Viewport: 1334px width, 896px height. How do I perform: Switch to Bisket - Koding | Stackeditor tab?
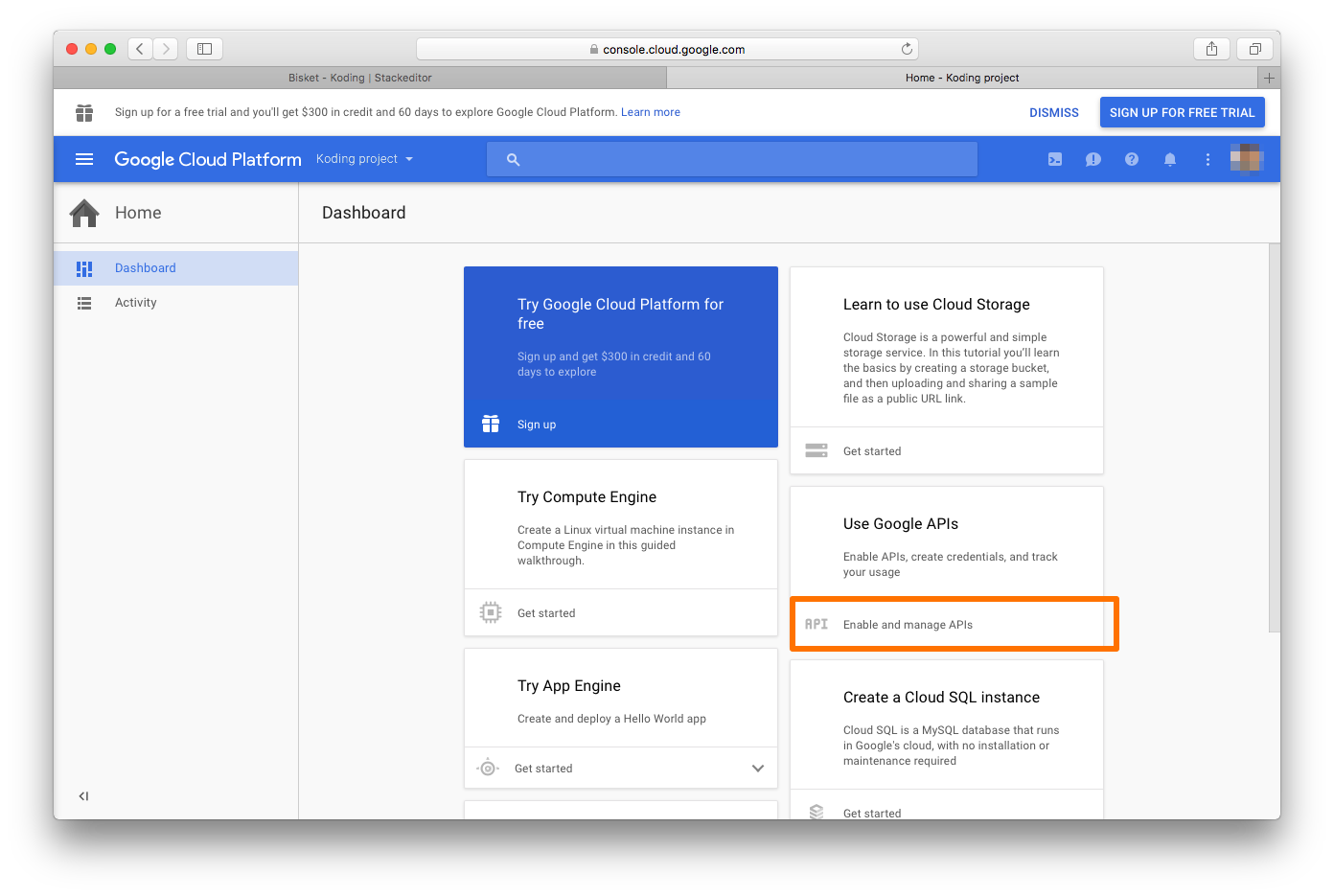tap(359, 78)
